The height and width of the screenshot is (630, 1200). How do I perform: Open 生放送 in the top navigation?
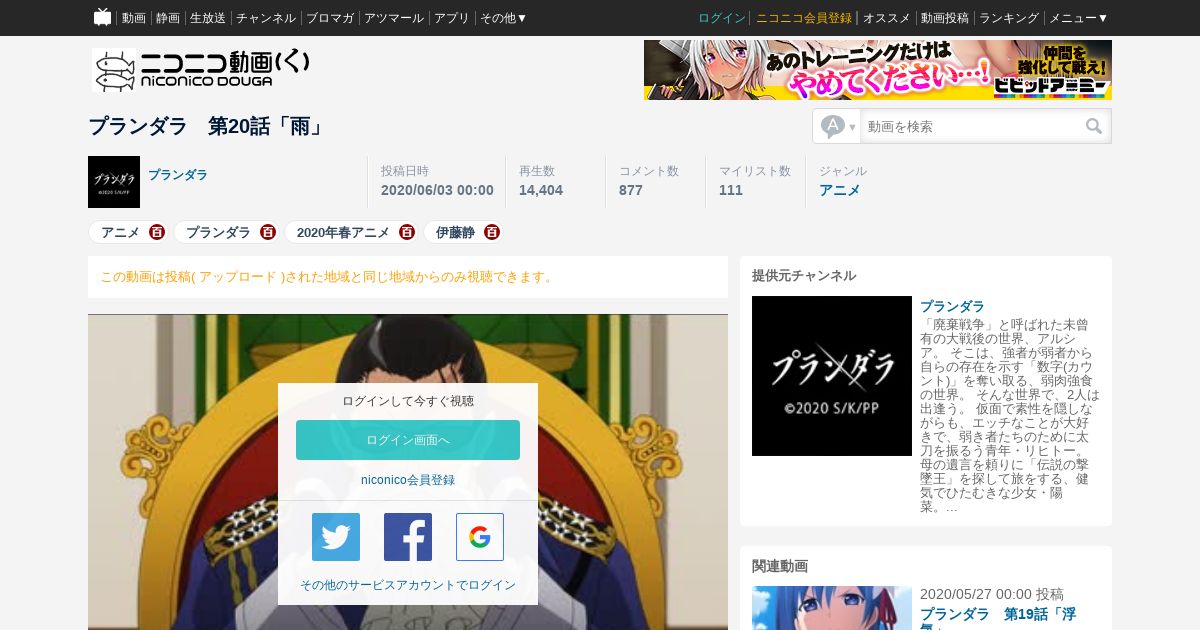(208, 18)
